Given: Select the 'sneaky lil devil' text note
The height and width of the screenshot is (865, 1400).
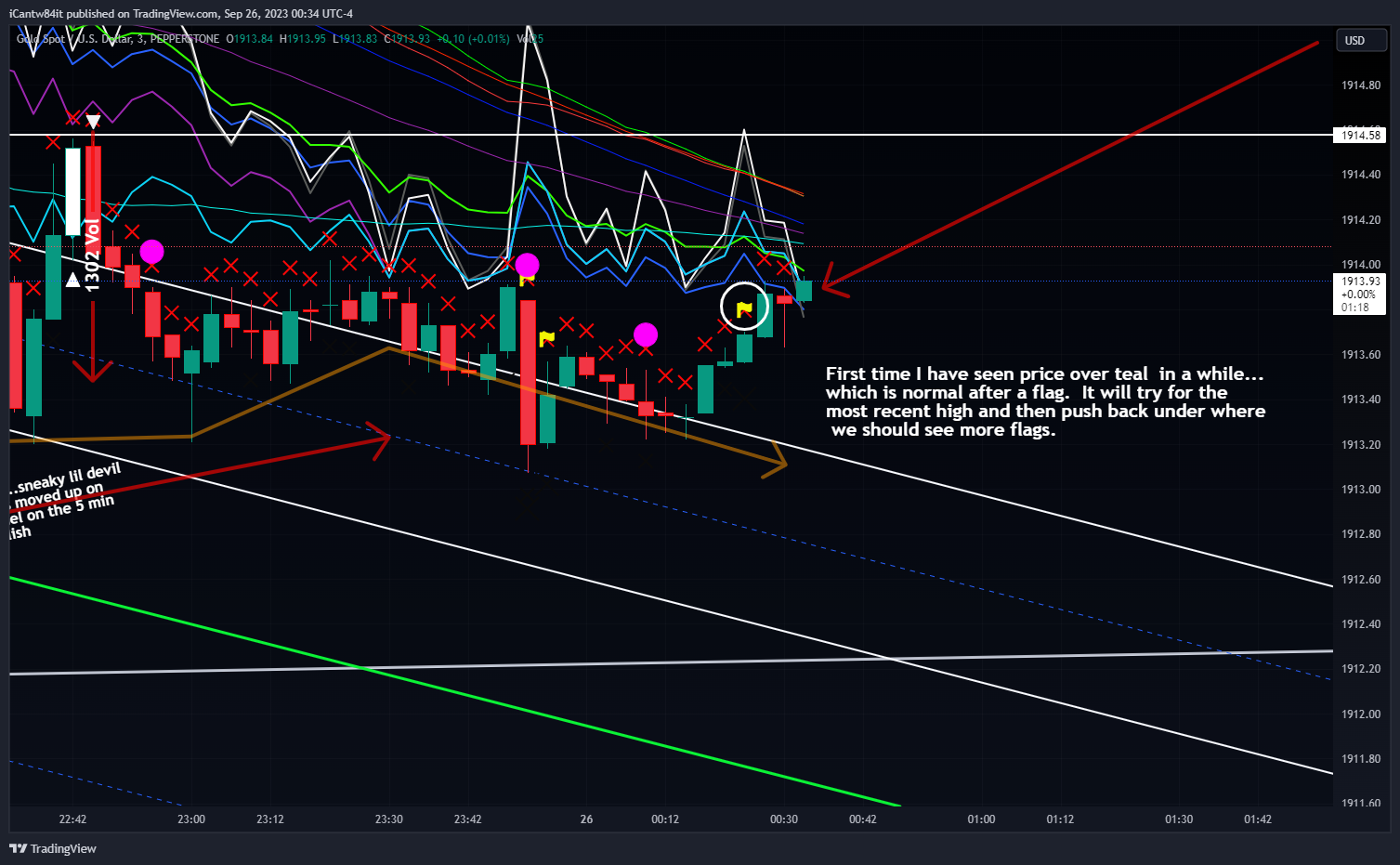Looking at the screenshot, I should [x=65, y=501].
